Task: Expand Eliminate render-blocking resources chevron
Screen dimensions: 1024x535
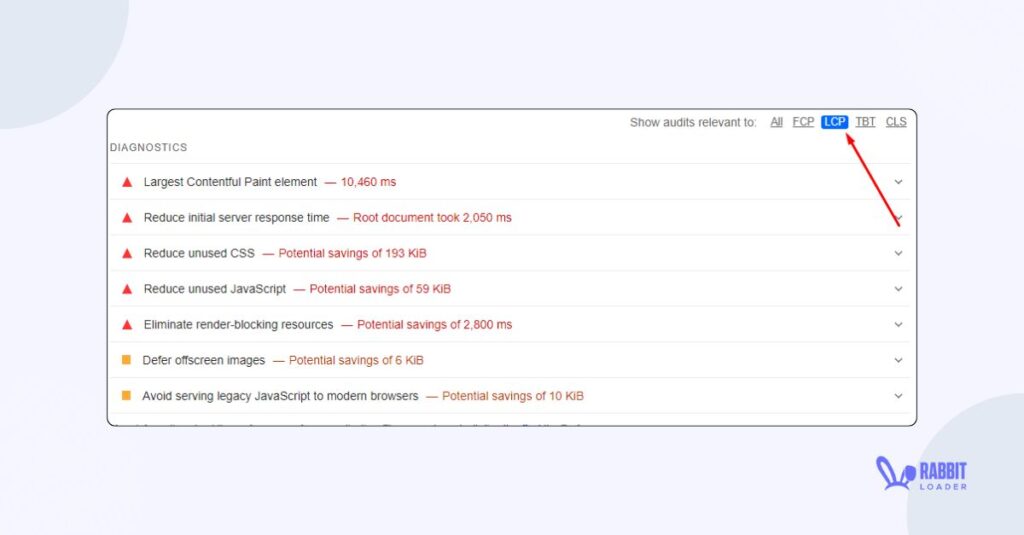Action: point(899,325)
